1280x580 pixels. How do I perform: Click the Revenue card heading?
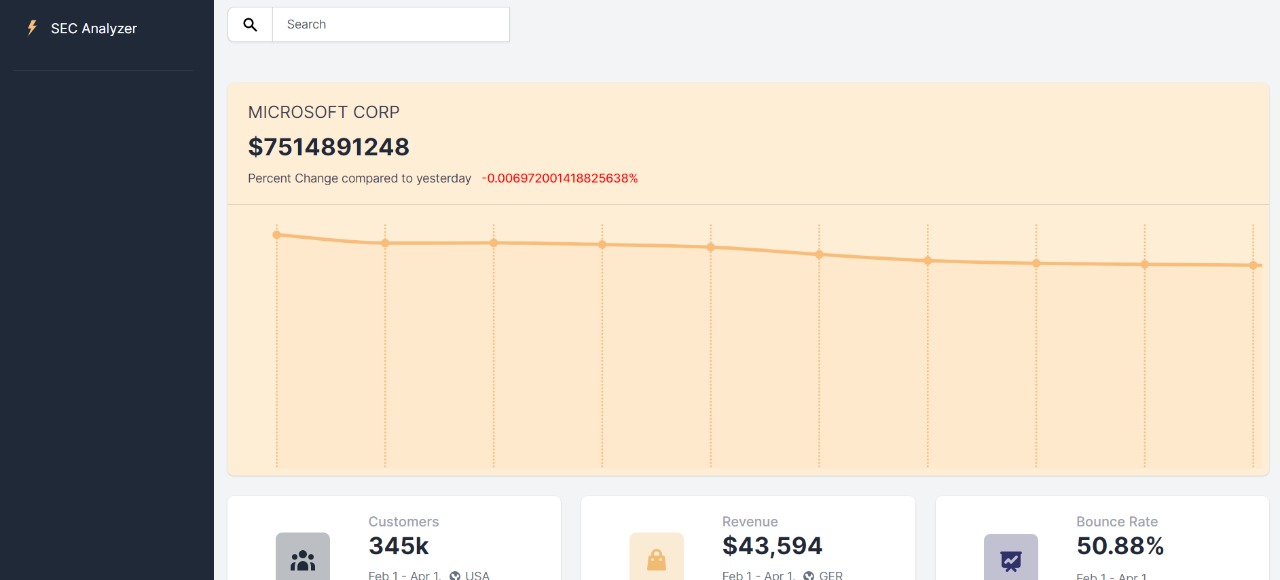click(750, 522)
